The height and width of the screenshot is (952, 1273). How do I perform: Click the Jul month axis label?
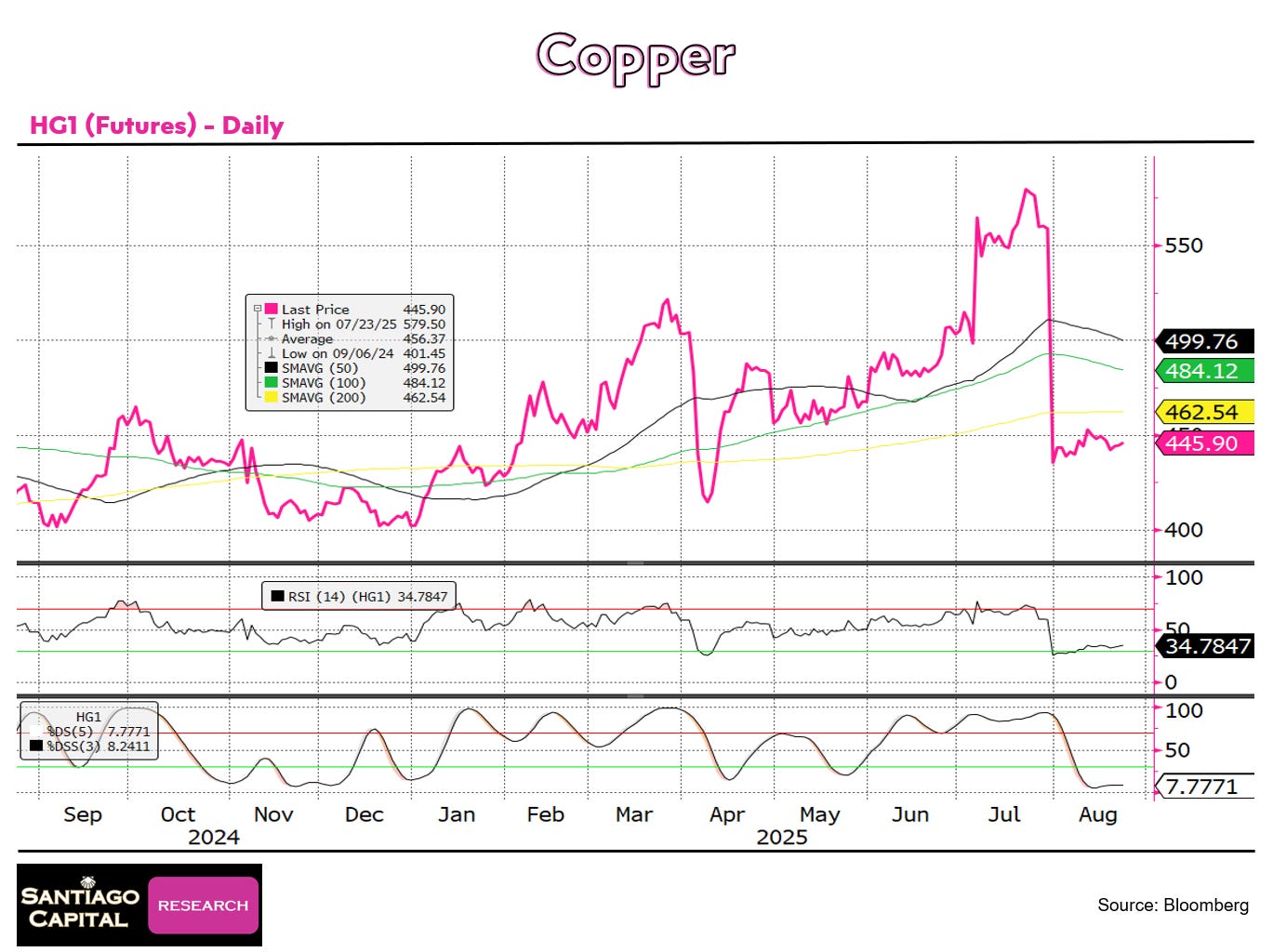tap(1004, 814)
